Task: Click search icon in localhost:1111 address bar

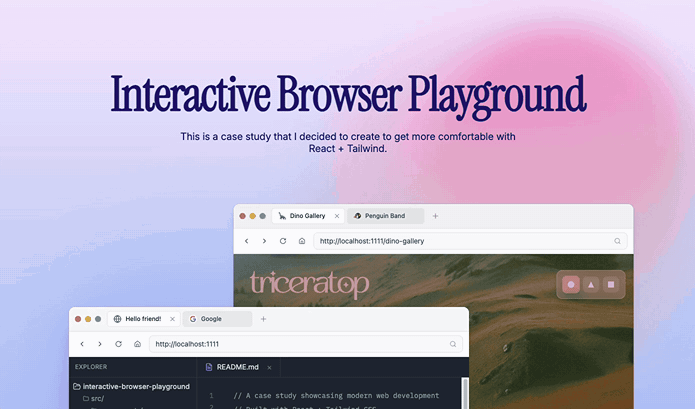Action: tap(453, 344)
